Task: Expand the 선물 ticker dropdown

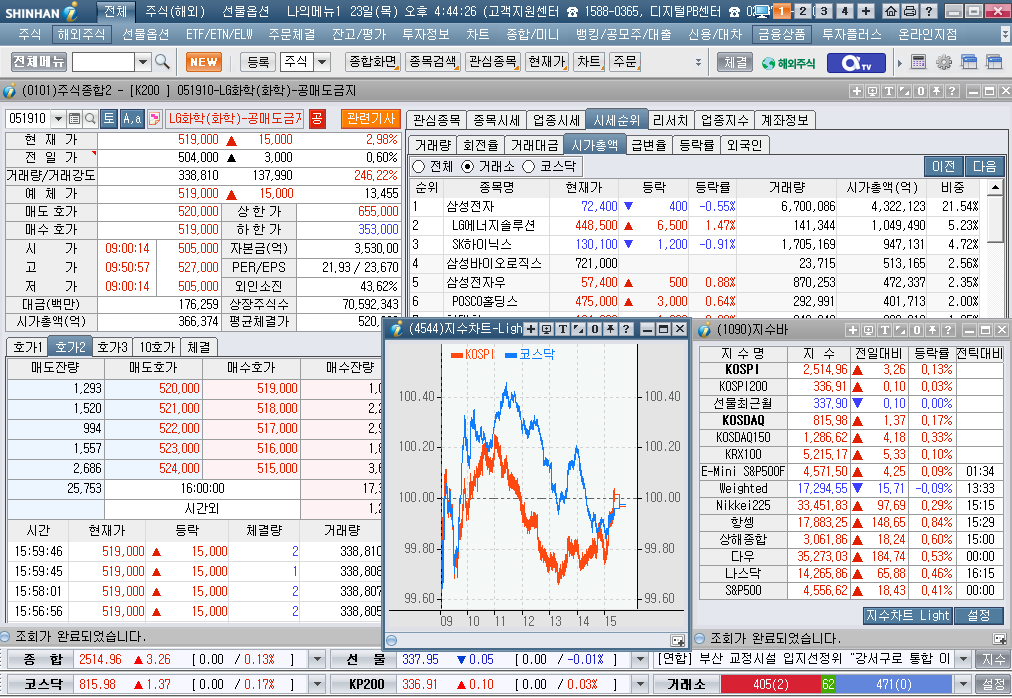Action: [640, 659]
